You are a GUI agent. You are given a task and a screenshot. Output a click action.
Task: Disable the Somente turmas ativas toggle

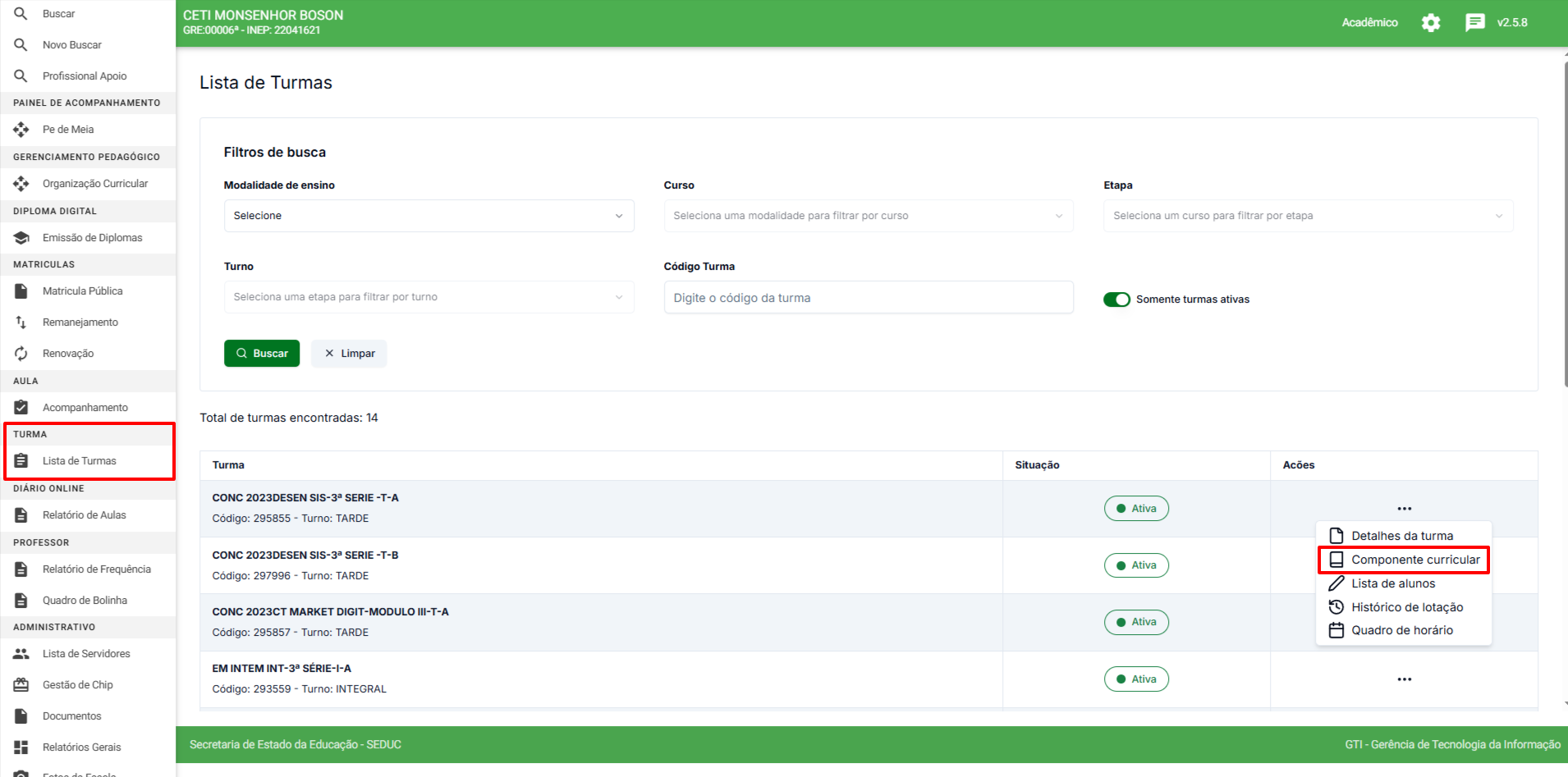click(x=1116, y=299)
